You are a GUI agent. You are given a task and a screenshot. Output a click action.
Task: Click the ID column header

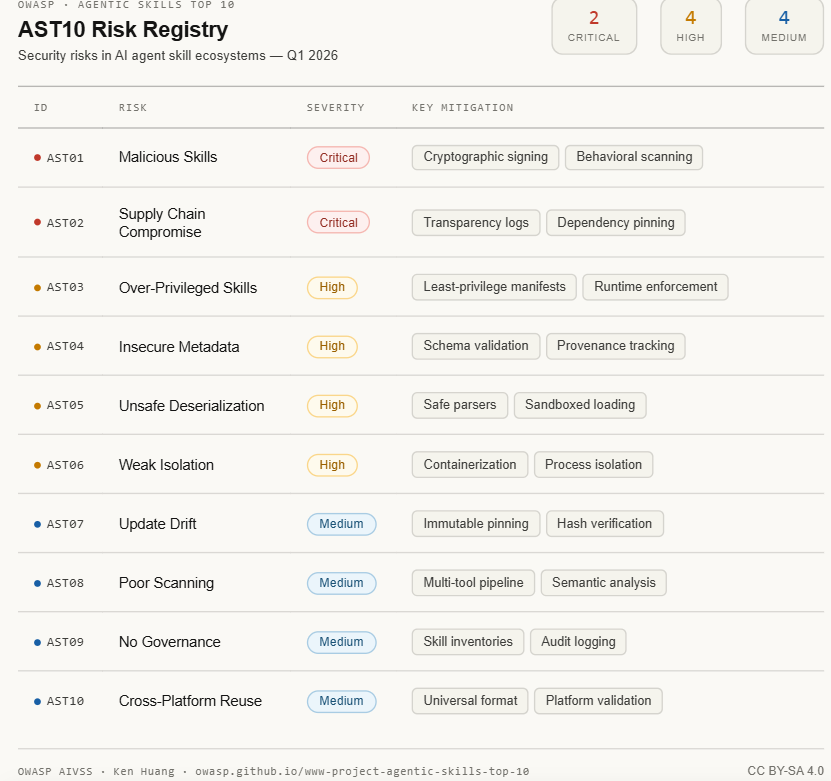[41, 108]
